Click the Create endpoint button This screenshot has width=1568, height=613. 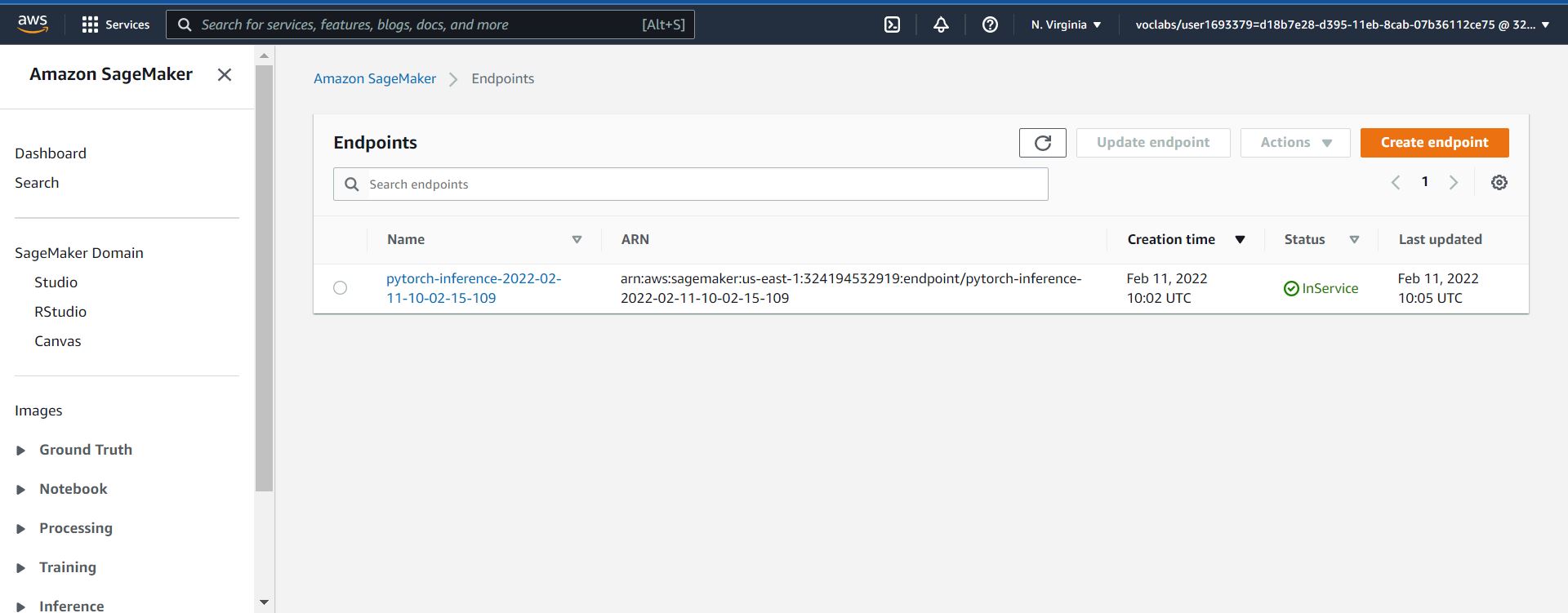tap(1434, 143)
